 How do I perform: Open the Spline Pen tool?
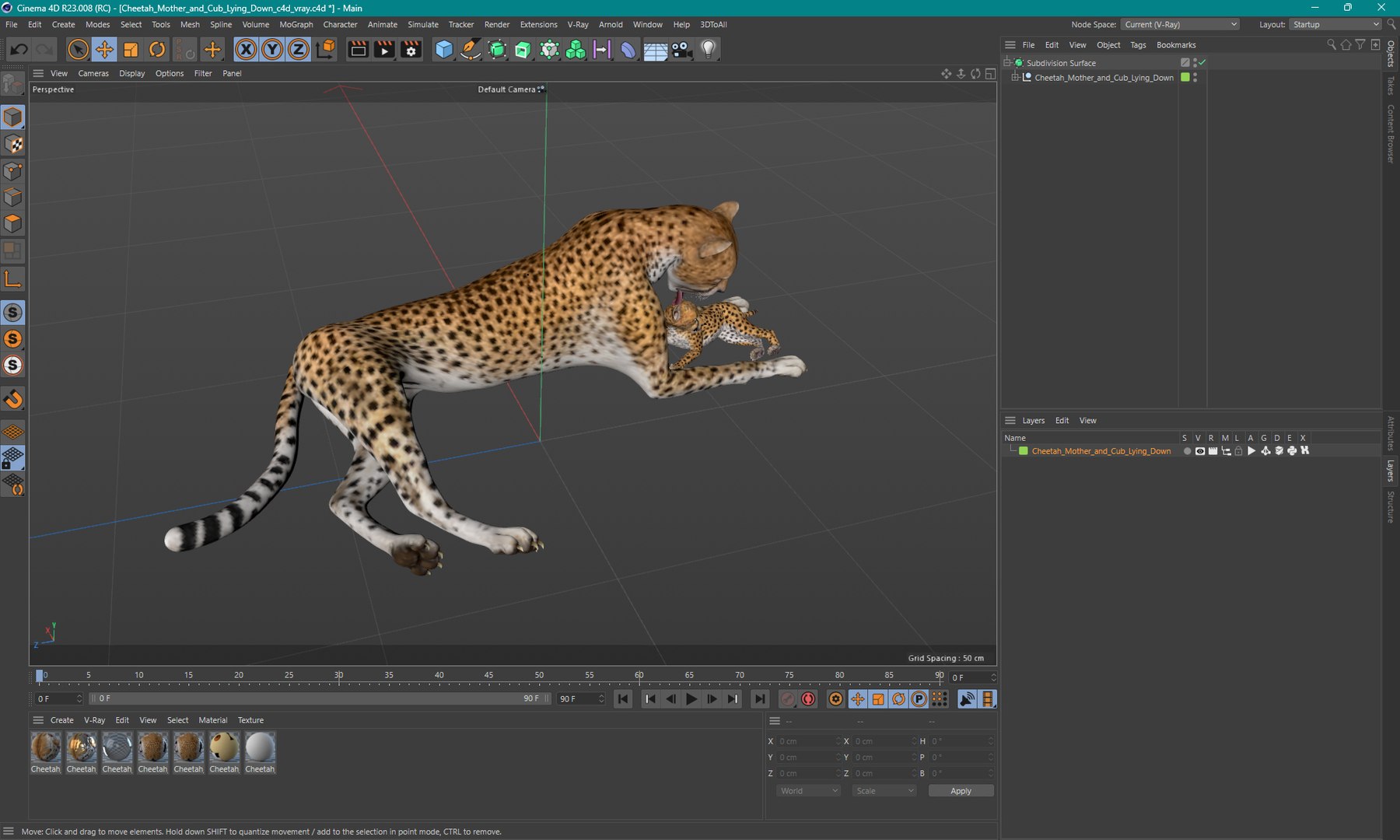[x=471, y=50]
